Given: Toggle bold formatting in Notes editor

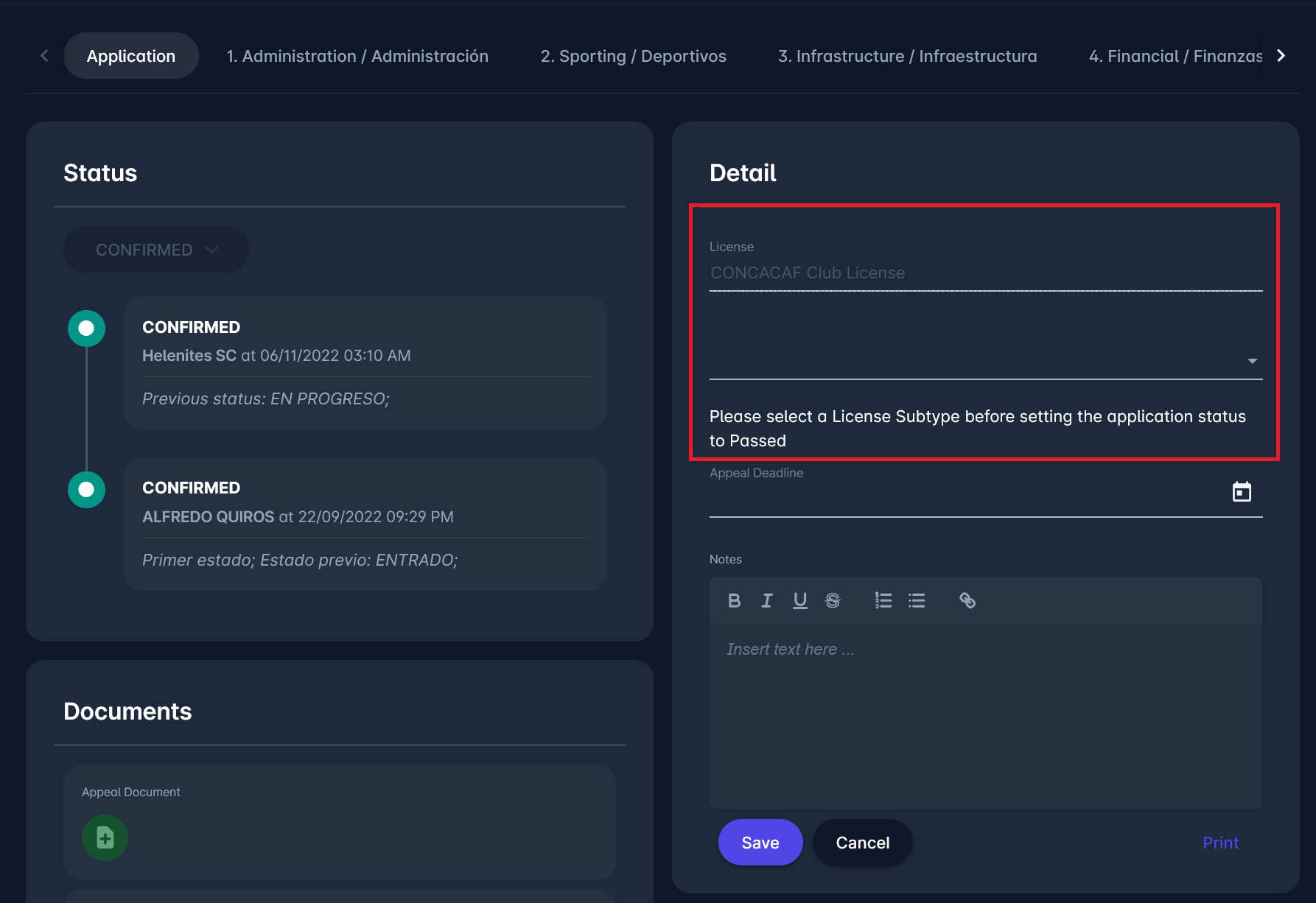Looking at the screenshot, I should tap(734, 601).
